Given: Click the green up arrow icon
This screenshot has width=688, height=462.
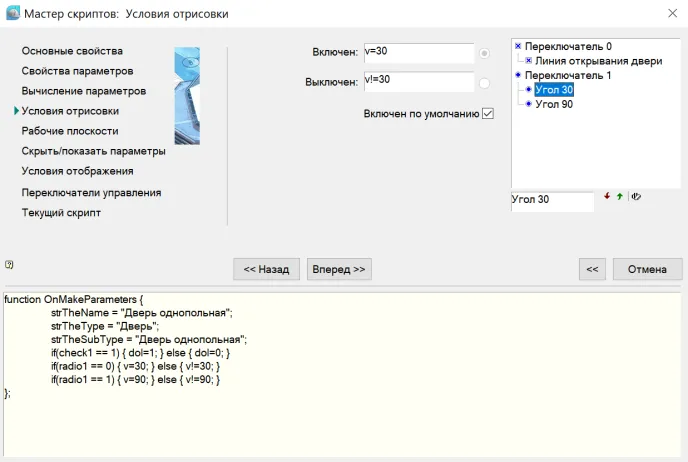Looking at the screenshot, I should [620, 196].
